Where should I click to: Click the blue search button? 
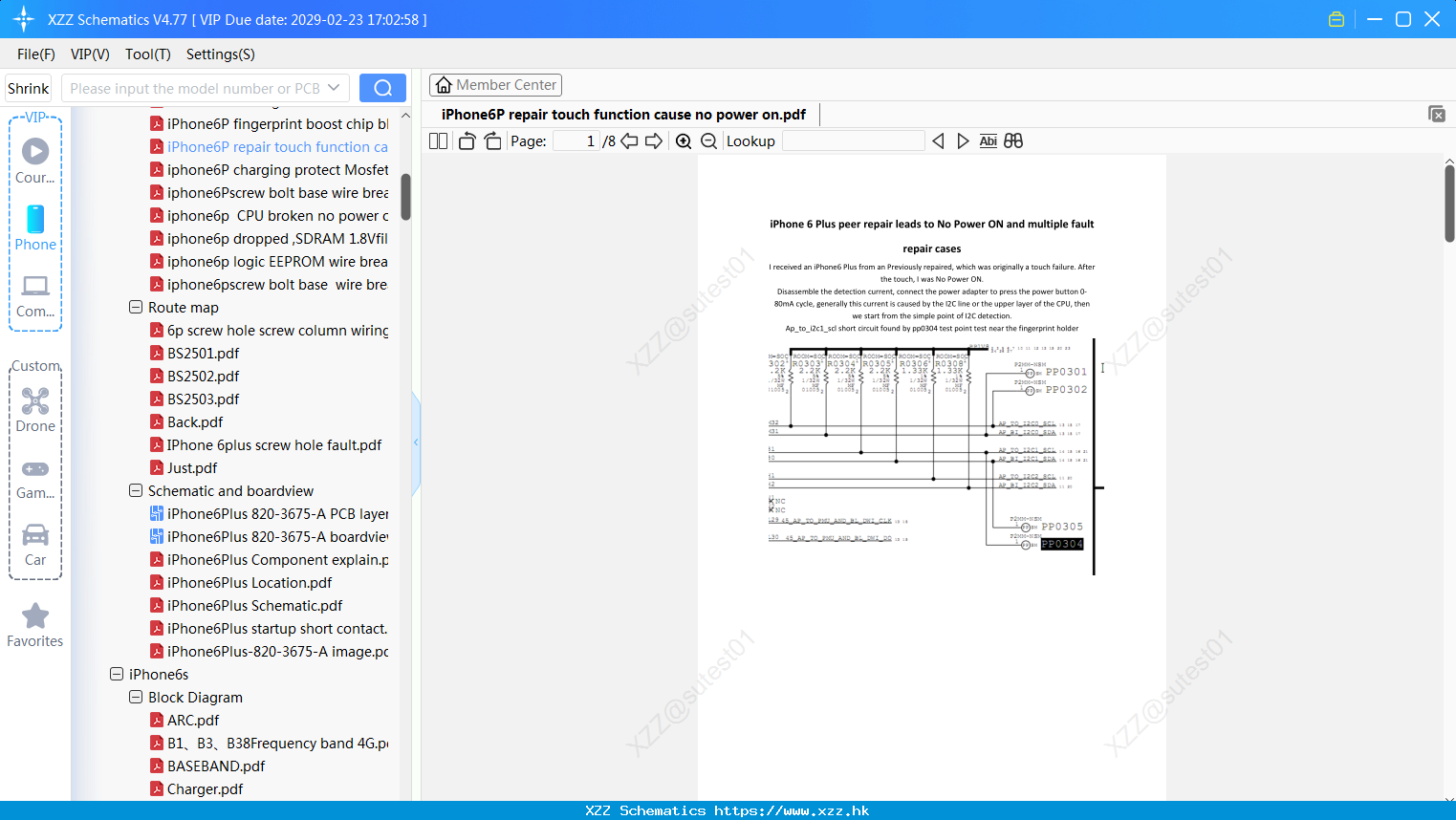pos(382,88)
